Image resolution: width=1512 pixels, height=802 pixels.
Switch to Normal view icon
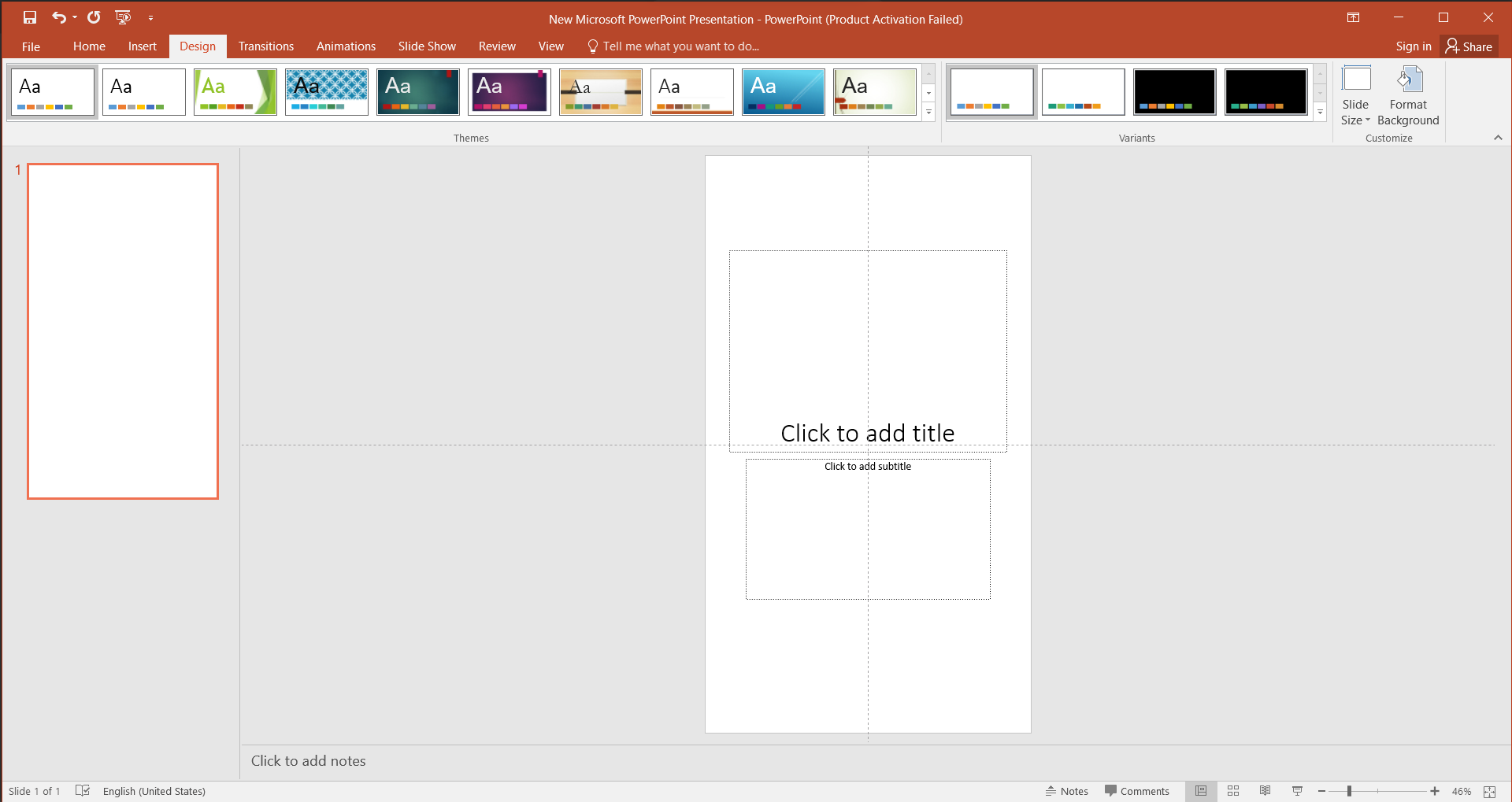1201,791
